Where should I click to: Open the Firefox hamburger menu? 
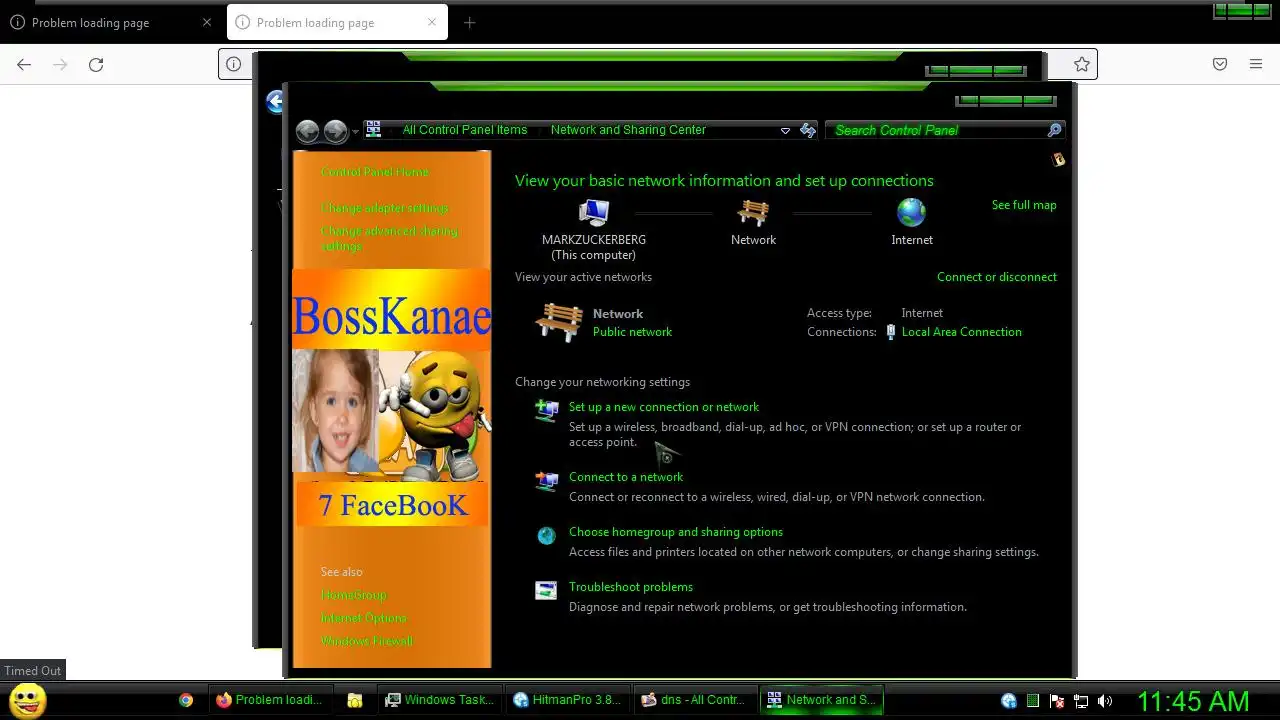coord(1256,64)
